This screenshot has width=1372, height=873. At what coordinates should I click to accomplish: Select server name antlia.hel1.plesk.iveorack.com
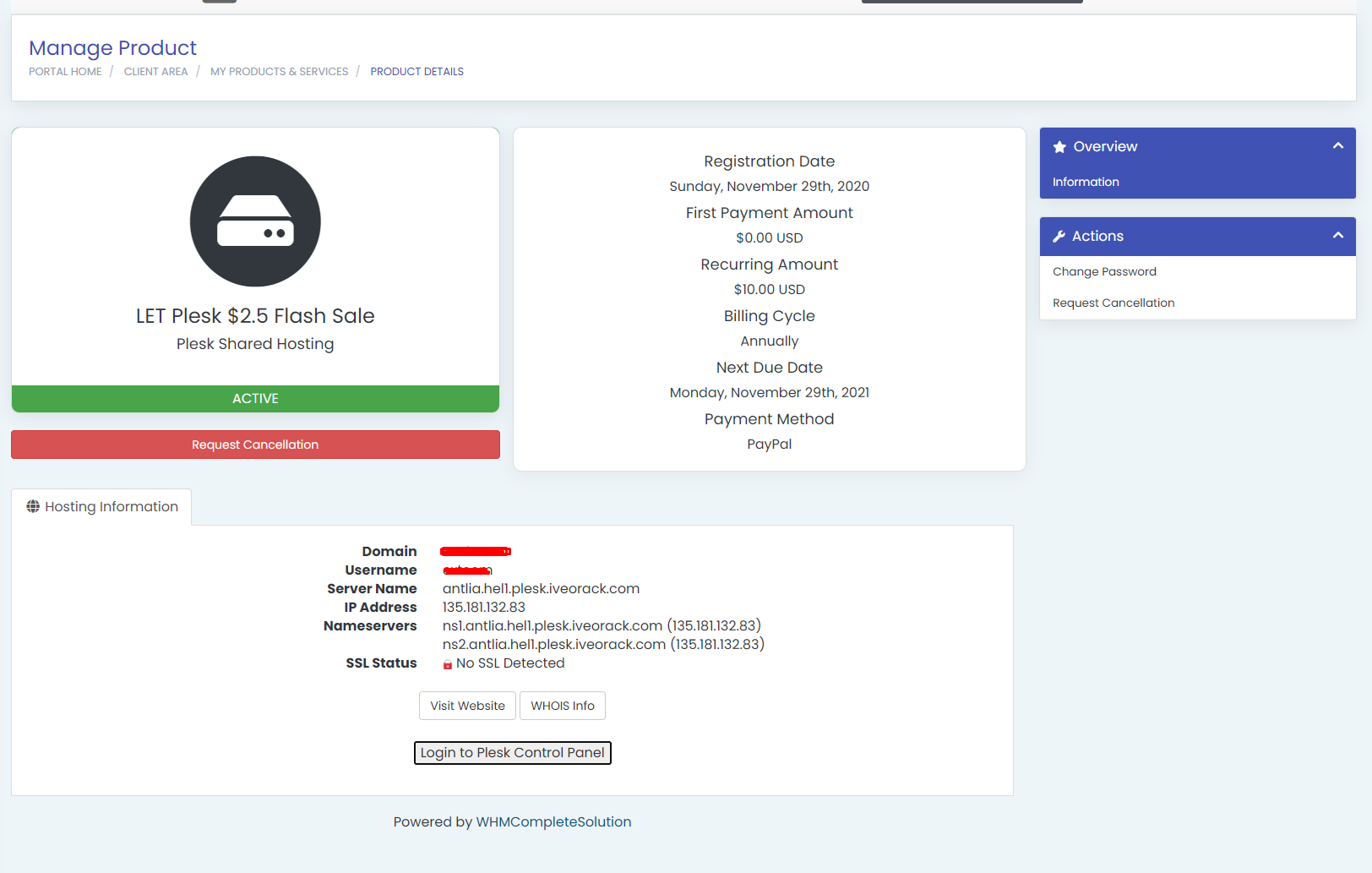point(541,588)
